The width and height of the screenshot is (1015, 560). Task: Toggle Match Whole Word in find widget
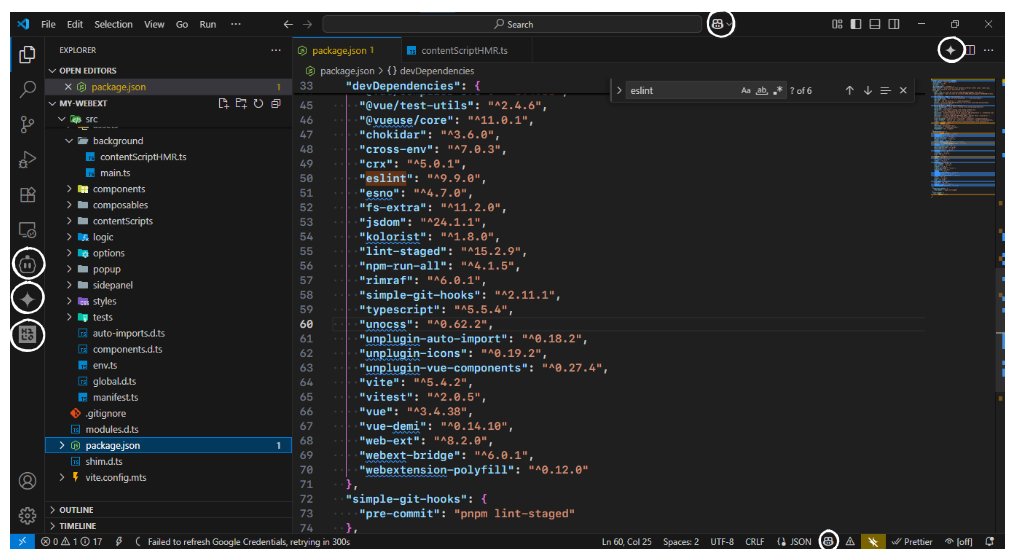[762, 91]
